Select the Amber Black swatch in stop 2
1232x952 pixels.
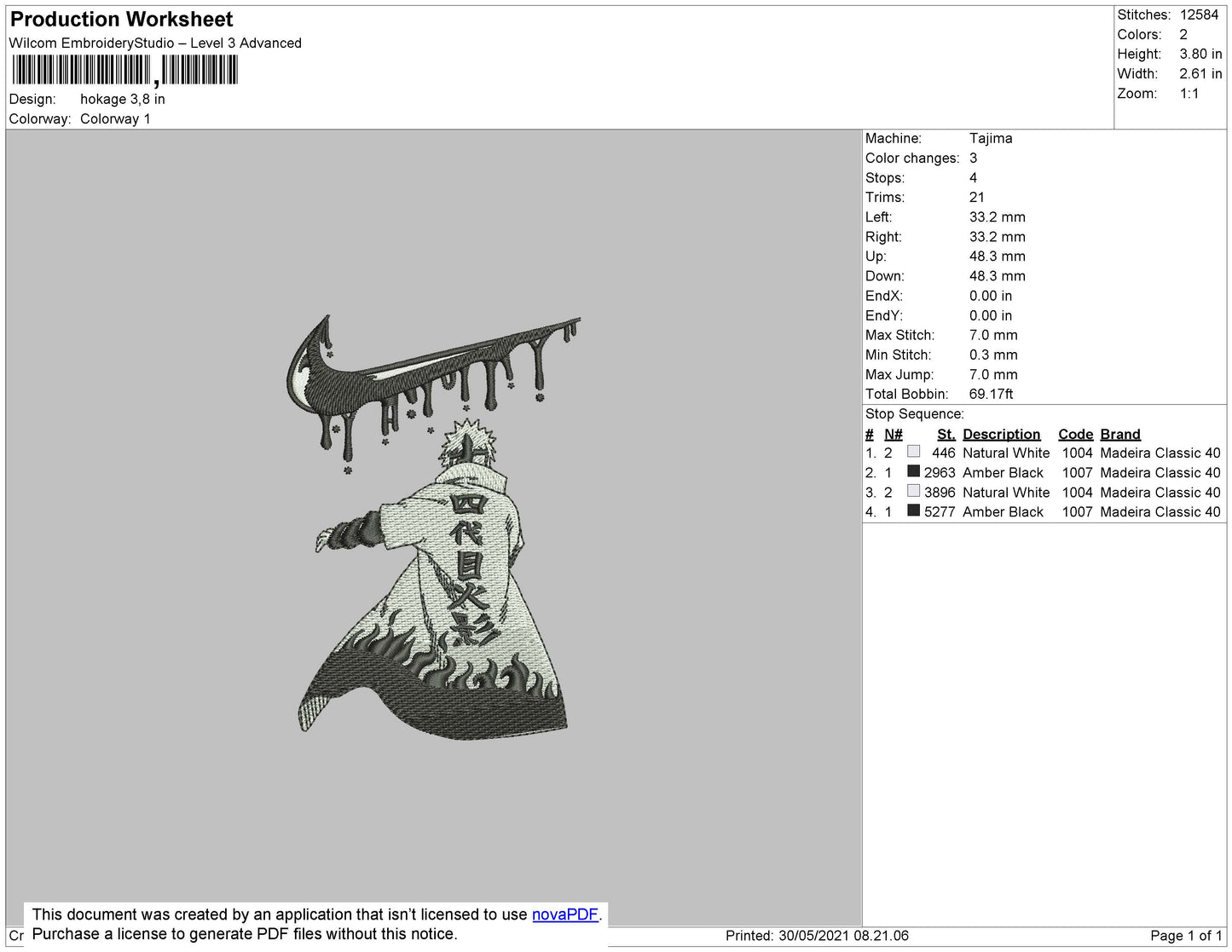tap(913, 471)
